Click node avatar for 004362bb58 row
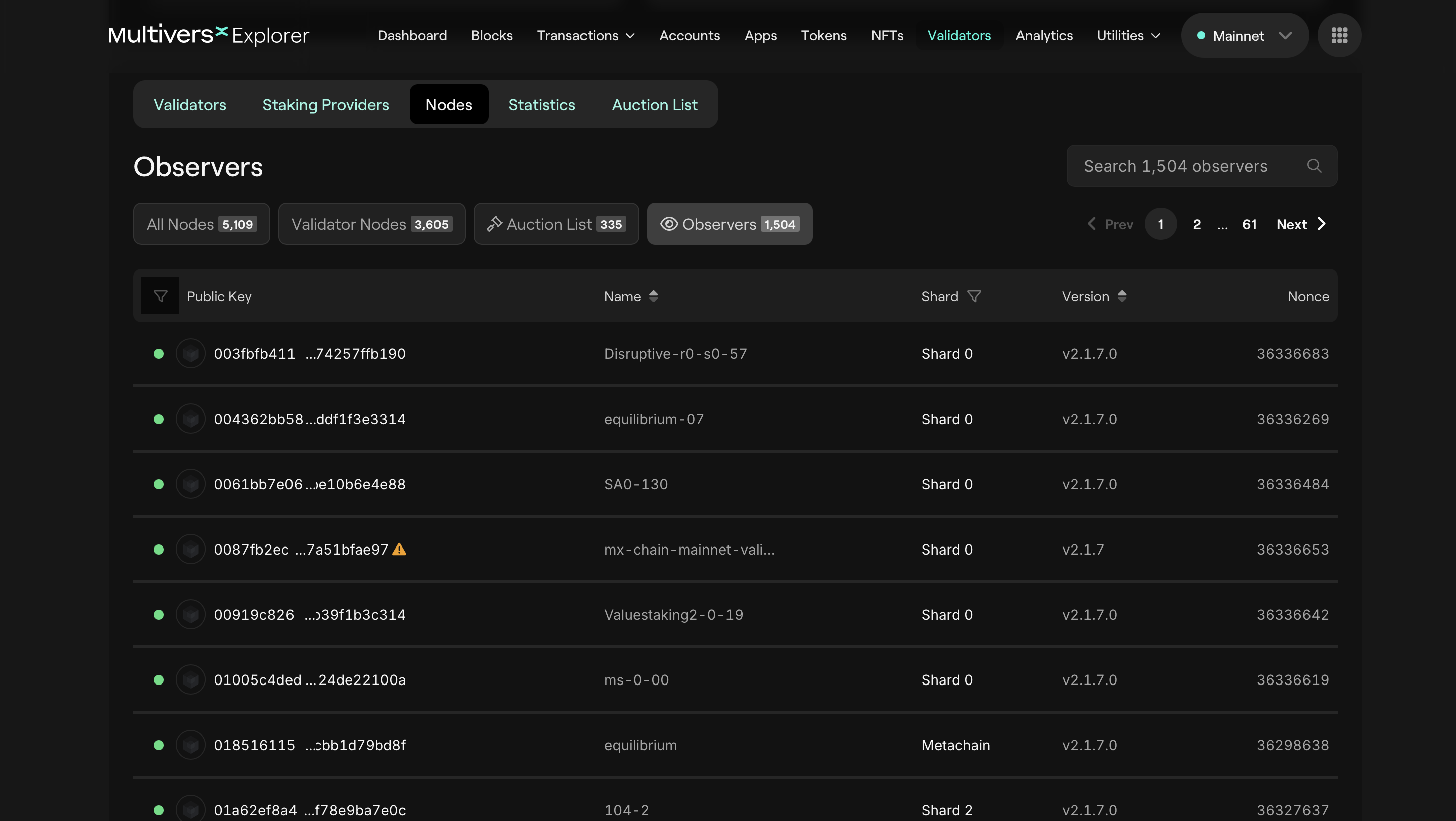This screenshot has width=1456, height=821. coord(191,419)
